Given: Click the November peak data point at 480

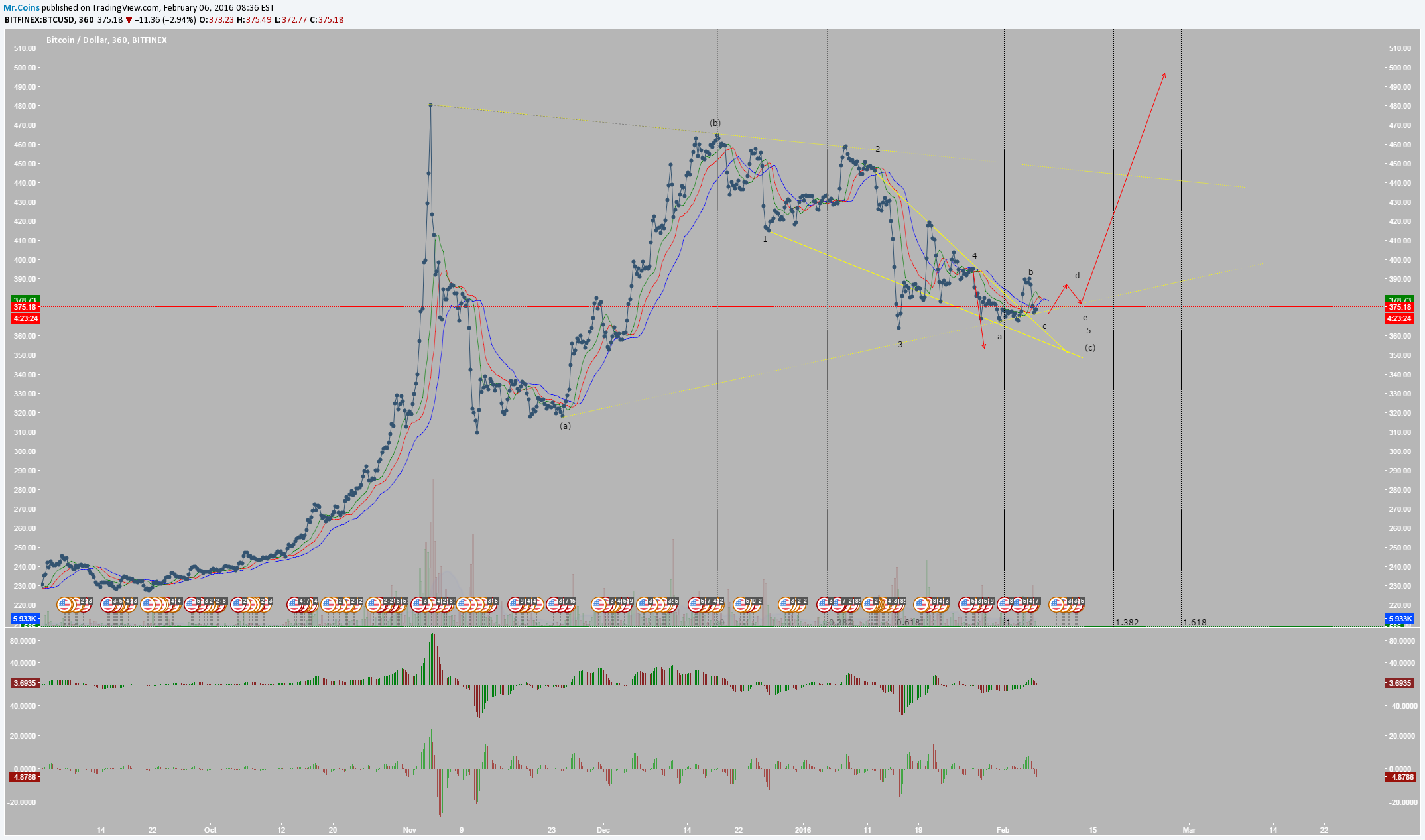Looking at the screenshot, I should 430,105.
